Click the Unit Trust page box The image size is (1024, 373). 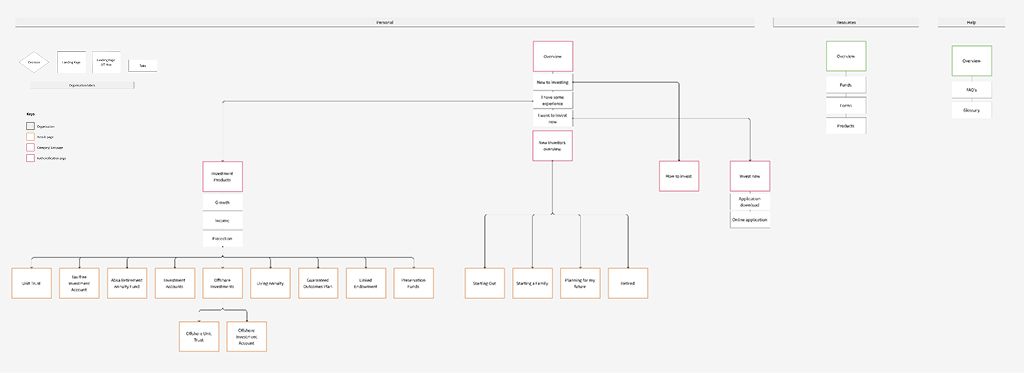(31, 284)
